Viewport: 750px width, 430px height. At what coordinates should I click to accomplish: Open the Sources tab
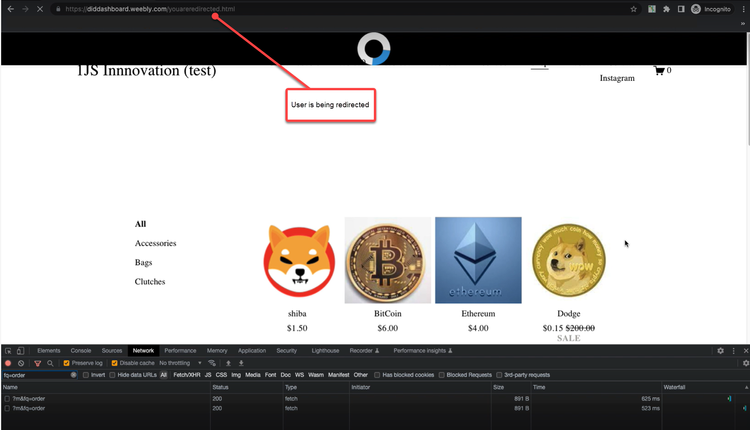(112, 351)
